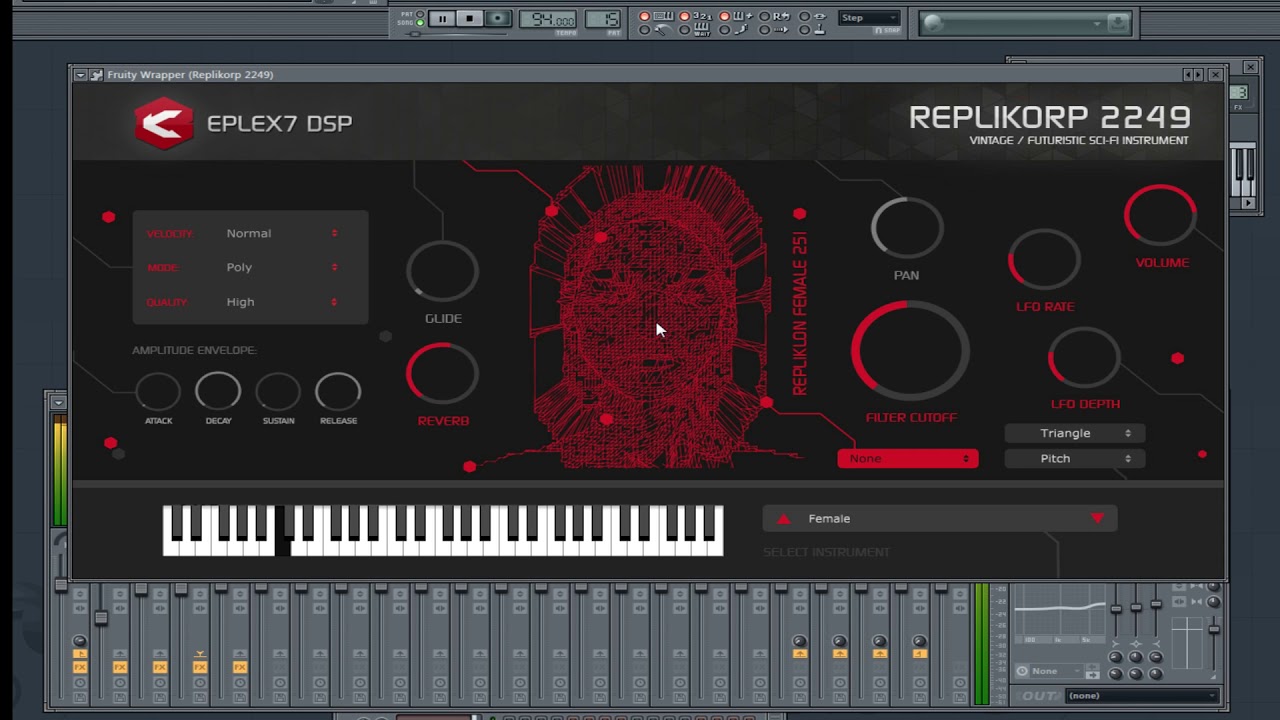Pause playback with the transport pause button

click(442, 18)
